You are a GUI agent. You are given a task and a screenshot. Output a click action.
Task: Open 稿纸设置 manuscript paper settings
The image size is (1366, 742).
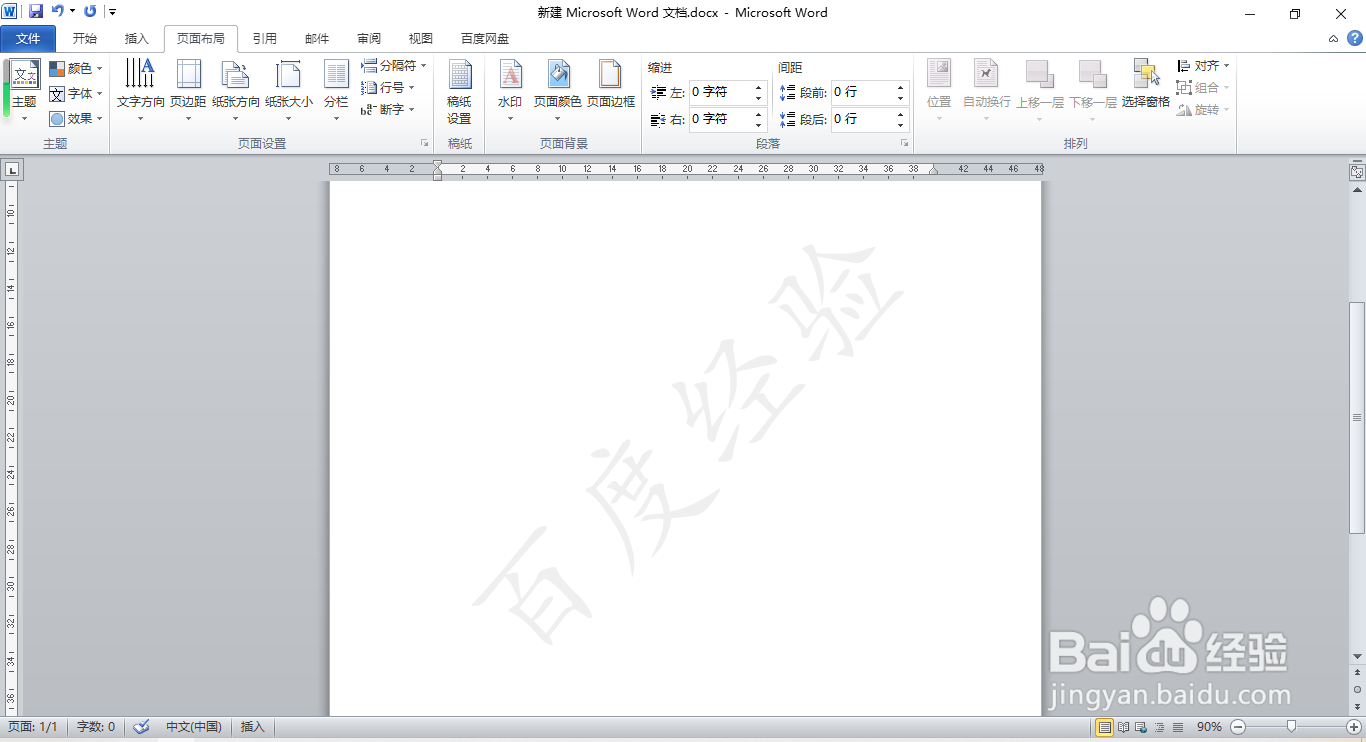pos(459,91)
